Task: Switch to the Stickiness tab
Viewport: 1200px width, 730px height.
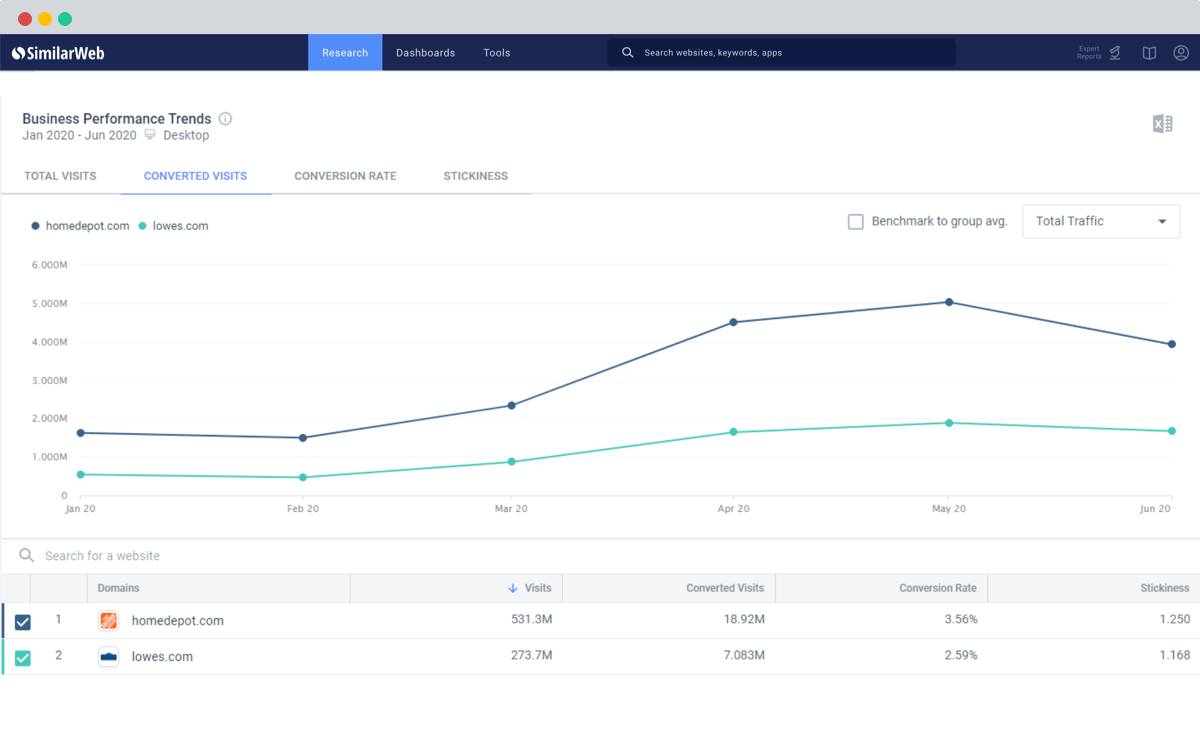Action: 476,176
